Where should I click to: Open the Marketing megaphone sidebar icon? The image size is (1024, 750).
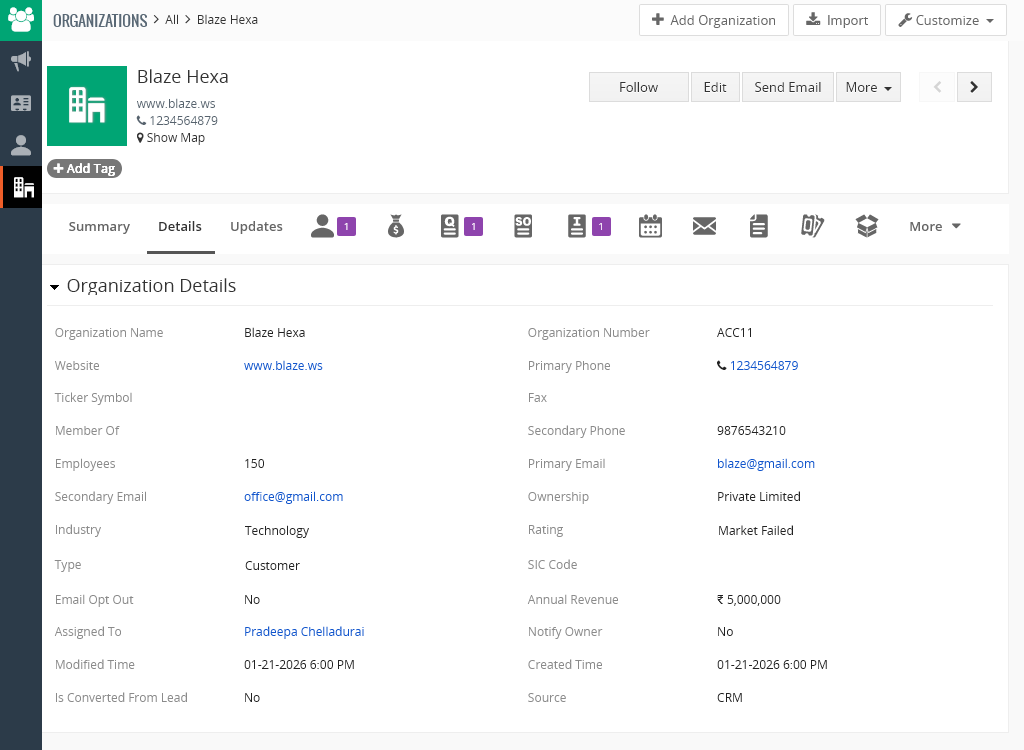pyautogui.click(x=21, y=61)
